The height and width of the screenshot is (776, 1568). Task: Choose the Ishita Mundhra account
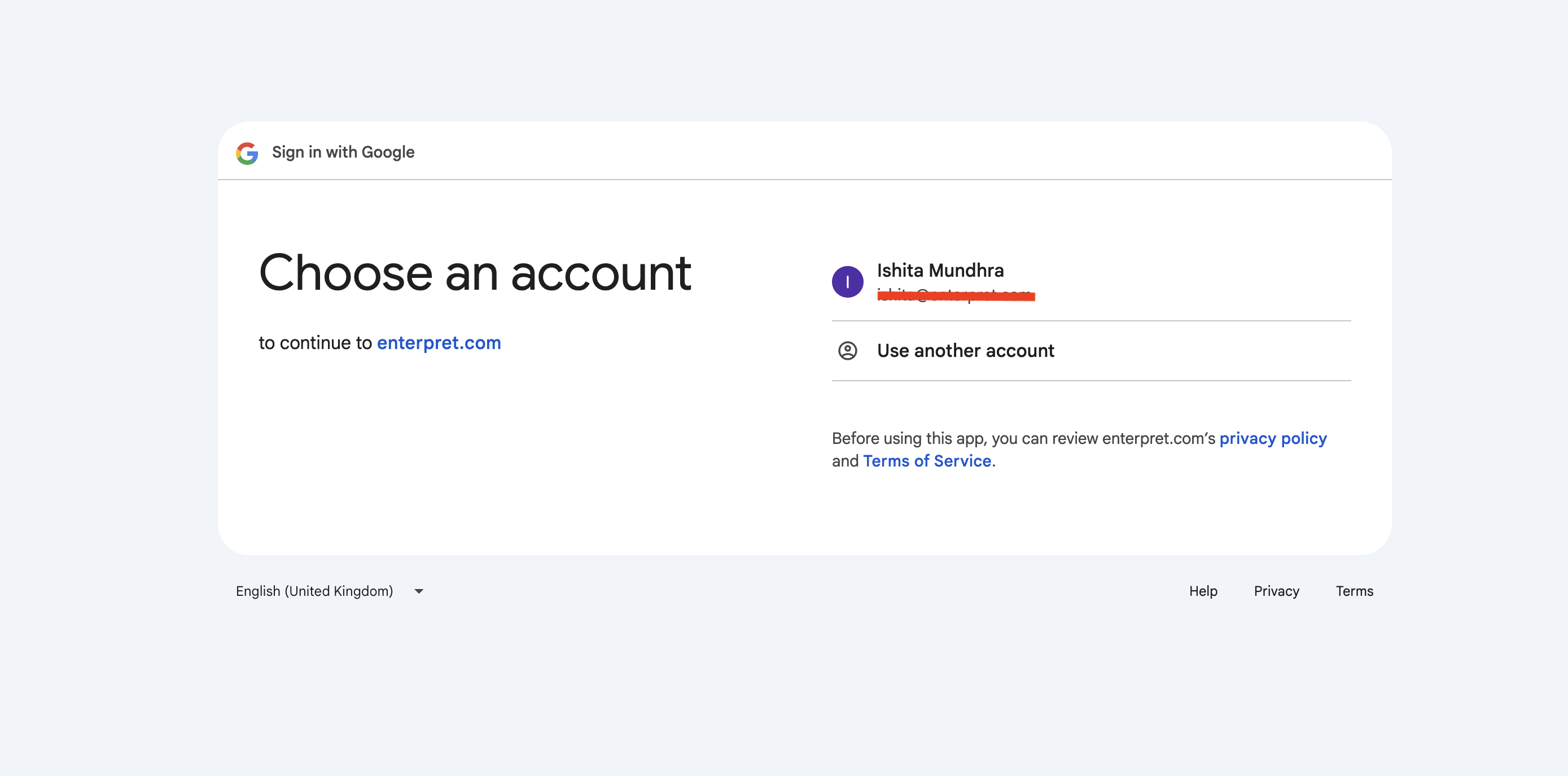(1091, 281)
